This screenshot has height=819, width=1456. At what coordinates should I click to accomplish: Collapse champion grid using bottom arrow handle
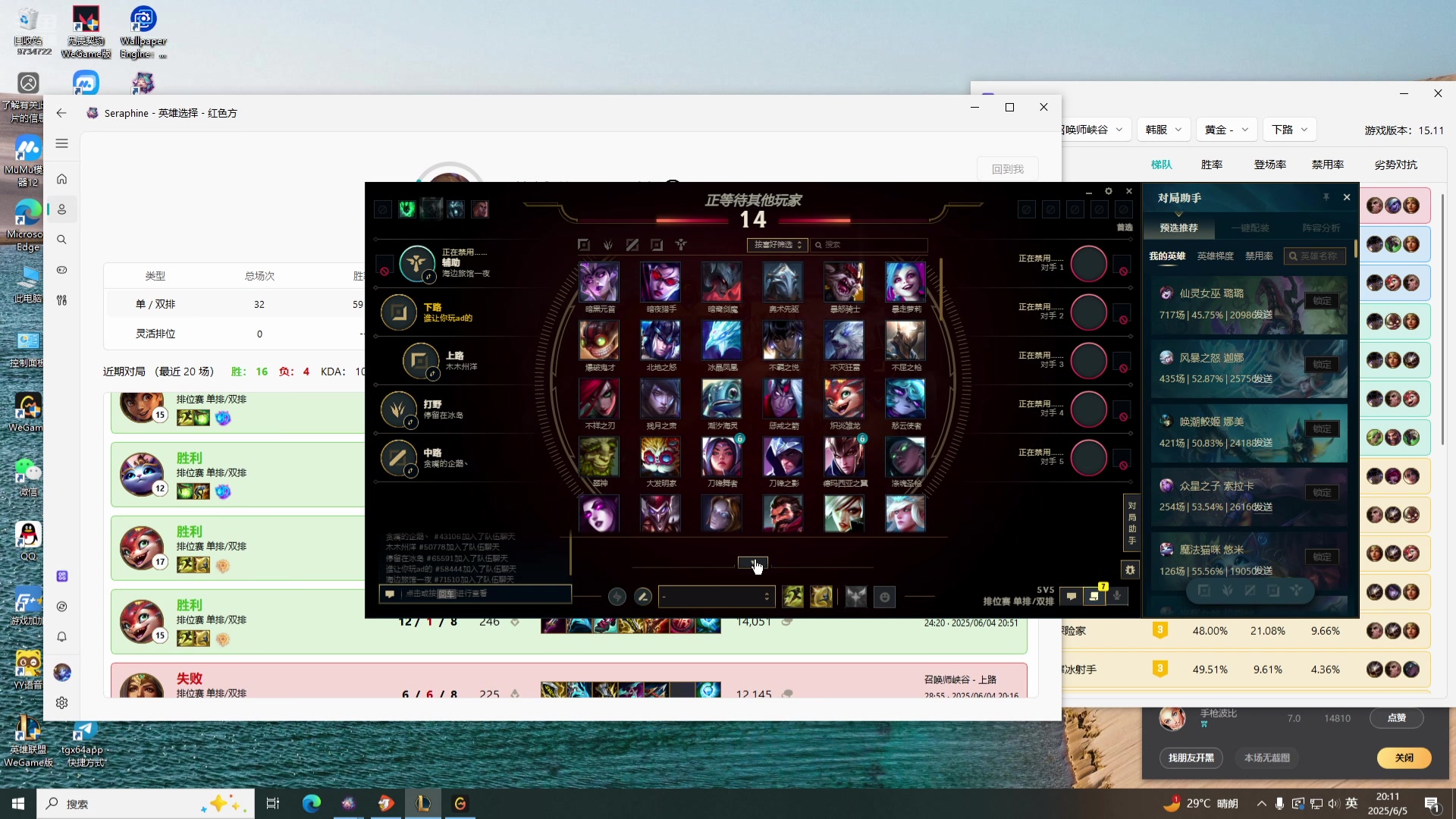[x=753, y=562]
